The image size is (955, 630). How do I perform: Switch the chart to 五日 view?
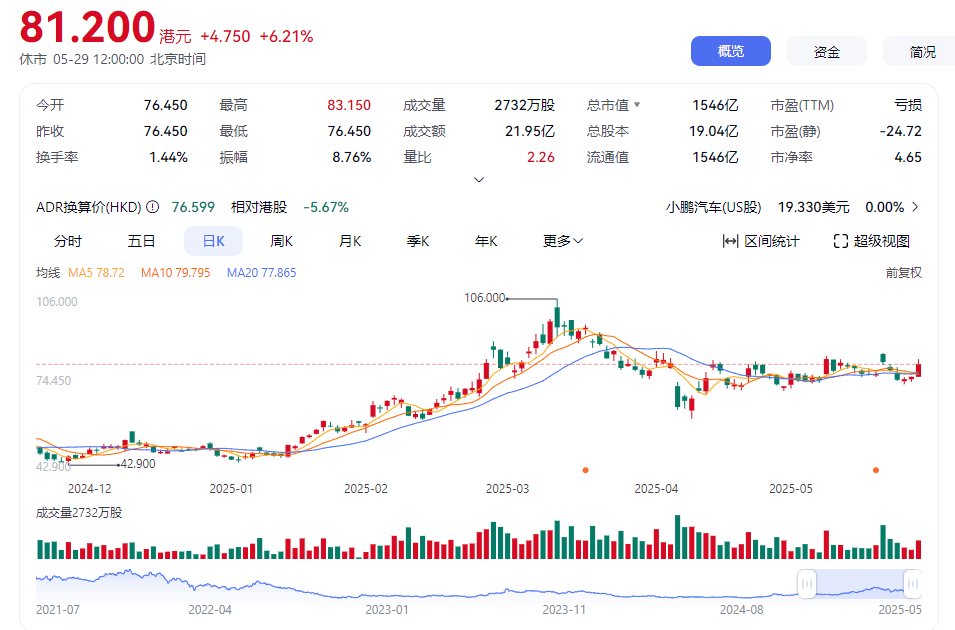click(x=141, y=241)
